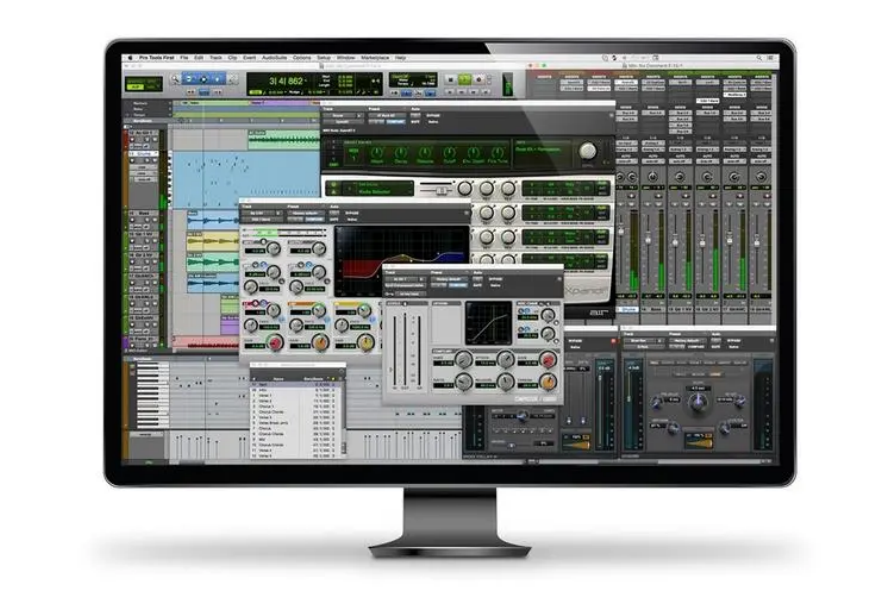885x596 pixels.
Task: Click the large Xpand level knob
Action: click(587, 151)
